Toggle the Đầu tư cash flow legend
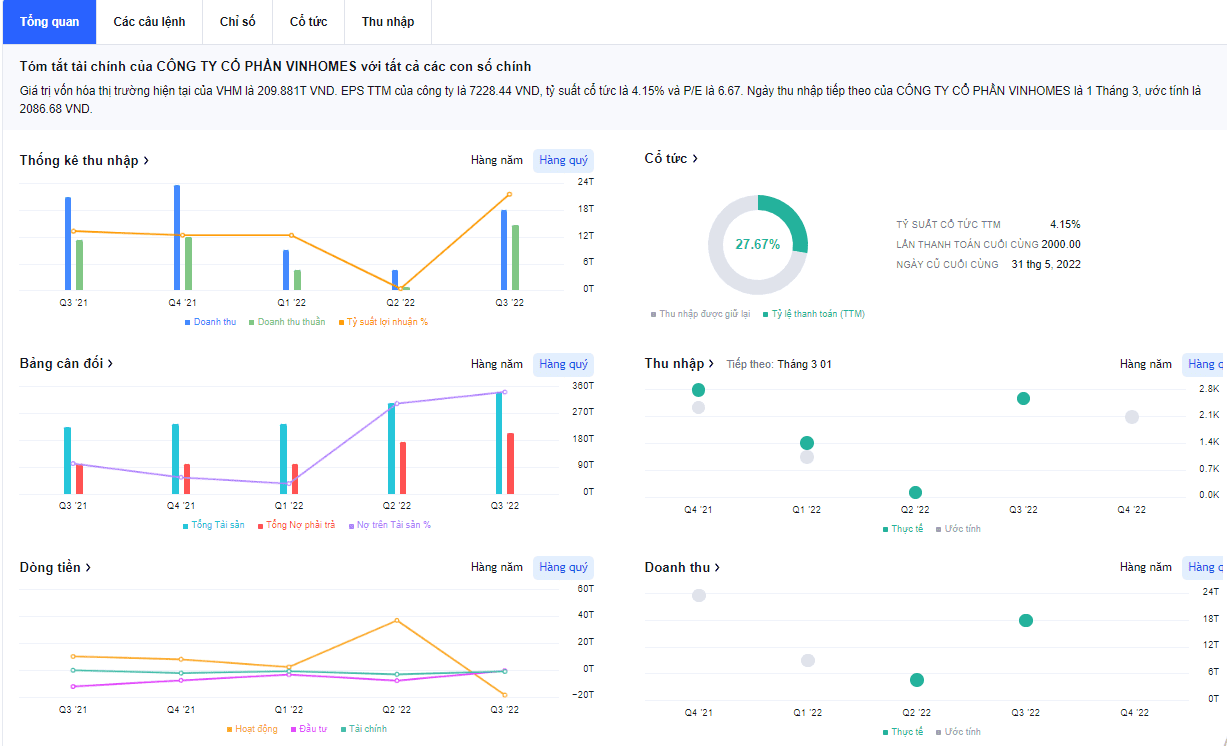 click(x=308, y=729)
